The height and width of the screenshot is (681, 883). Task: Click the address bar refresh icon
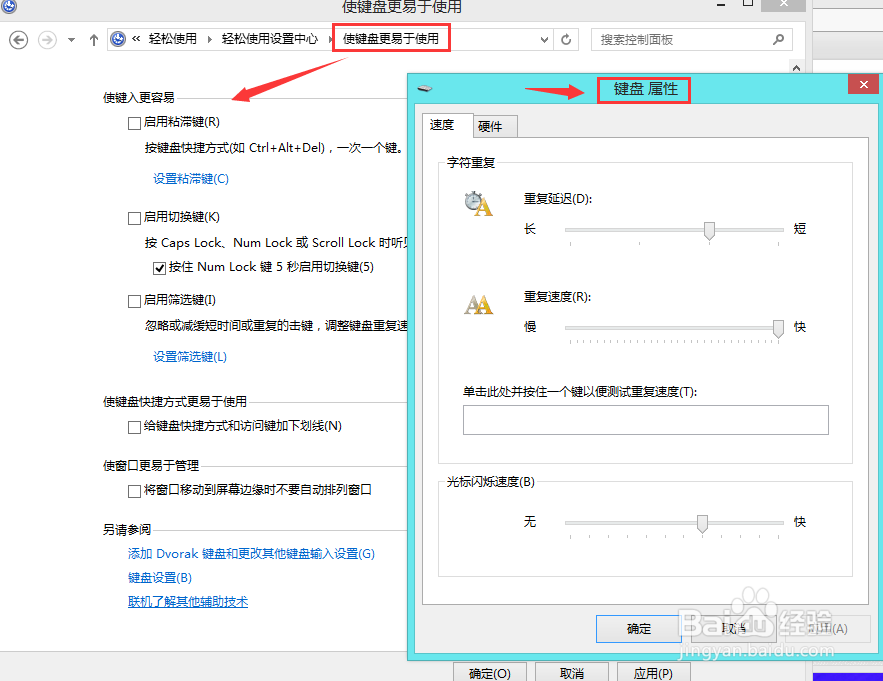(566, 39)
